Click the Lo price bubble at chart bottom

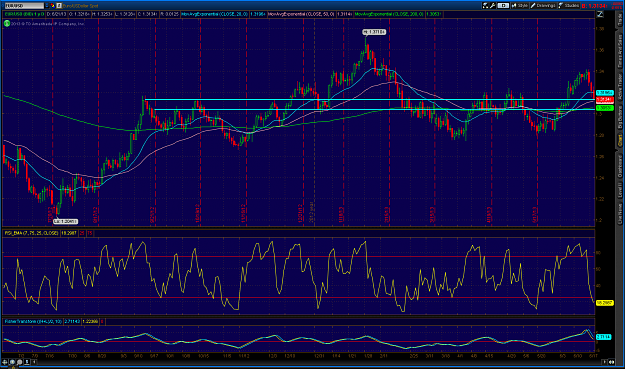65,222
